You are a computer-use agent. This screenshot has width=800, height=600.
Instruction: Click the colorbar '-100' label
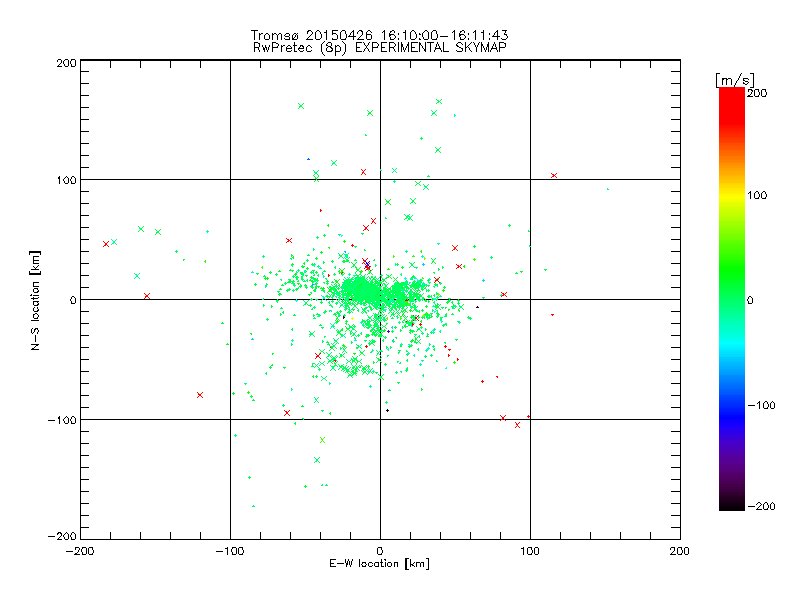click(761, 405)
